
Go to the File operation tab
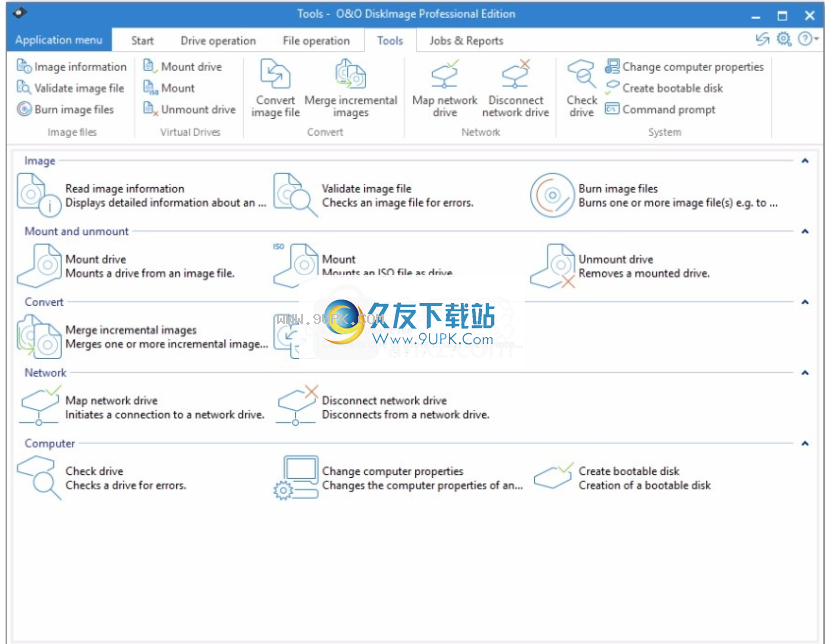pos(316,41)
